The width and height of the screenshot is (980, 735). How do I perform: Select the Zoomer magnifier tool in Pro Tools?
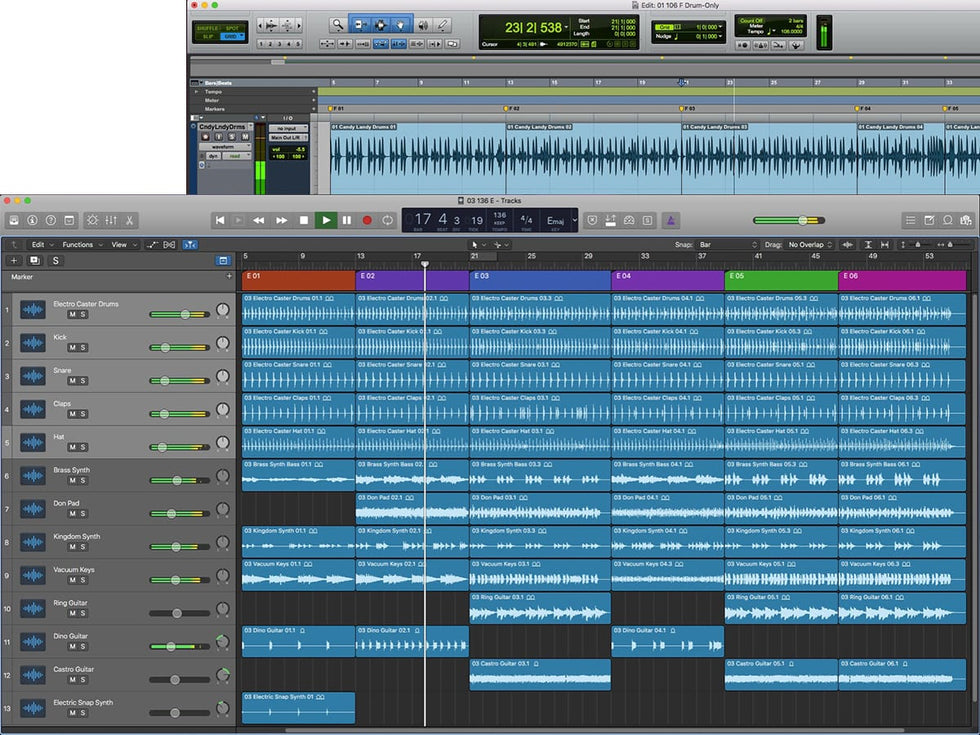click(x=338, y=24)
